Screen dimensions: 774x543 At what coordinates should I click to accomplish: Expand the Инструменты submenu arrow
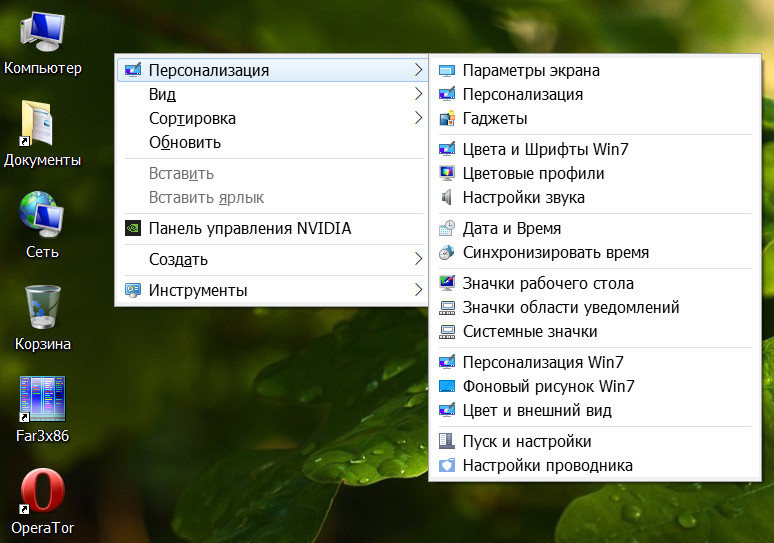[x=419, y=290]
